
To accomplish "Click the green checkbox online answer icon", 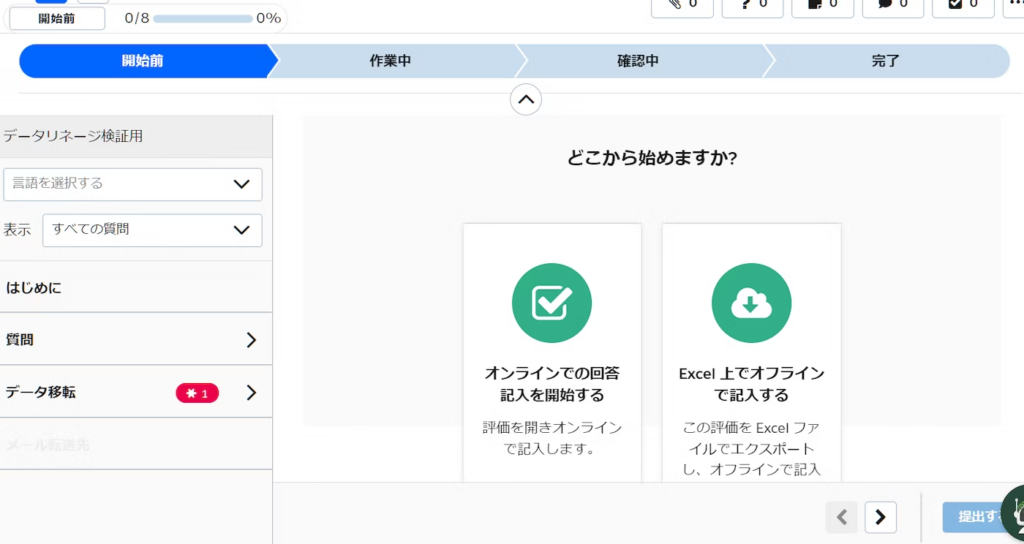I will (x=551, y=304).
